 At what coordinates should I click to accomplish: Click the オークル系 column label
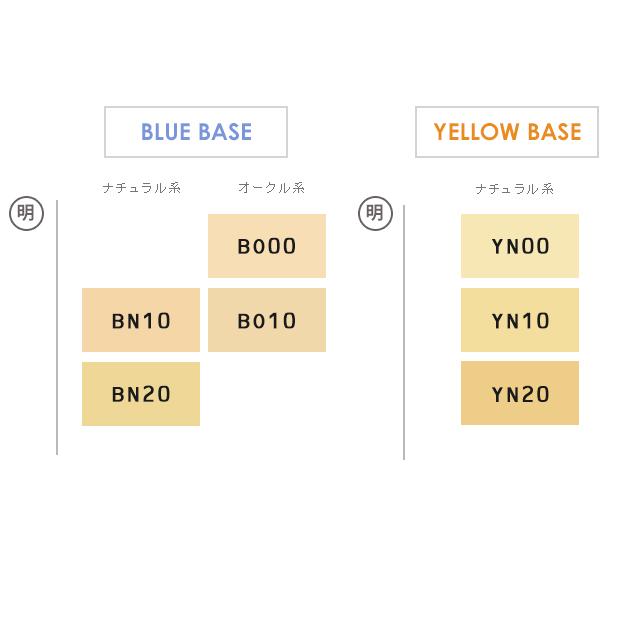[271, 188]
